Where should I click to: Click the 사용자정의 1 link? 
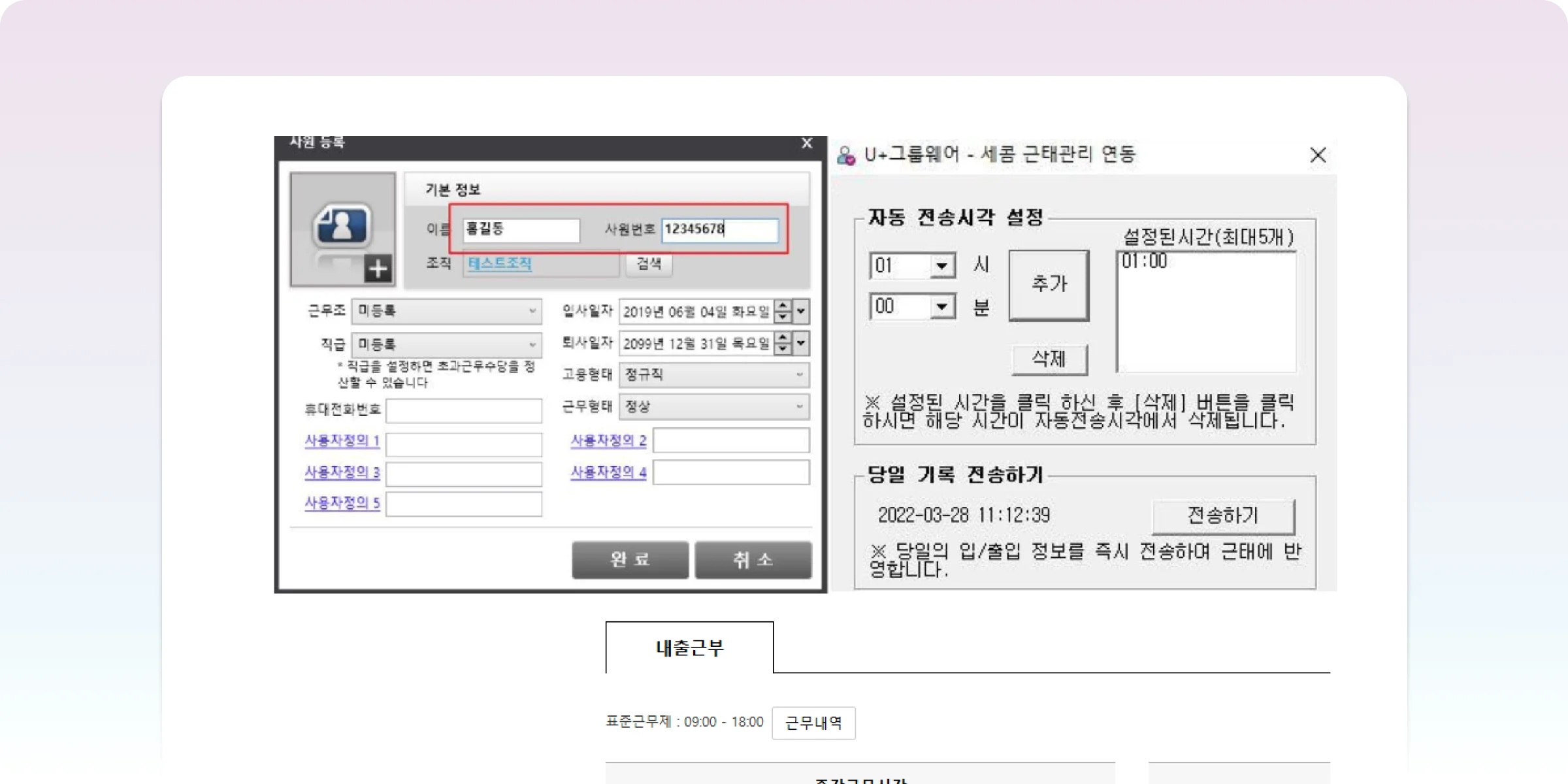[x=342, y=441]
